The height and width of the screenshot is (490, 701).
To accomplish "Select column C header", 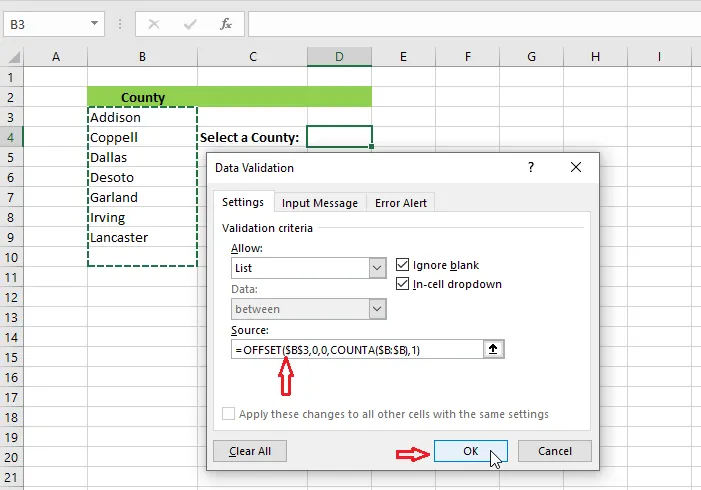I will click(253, 57).
